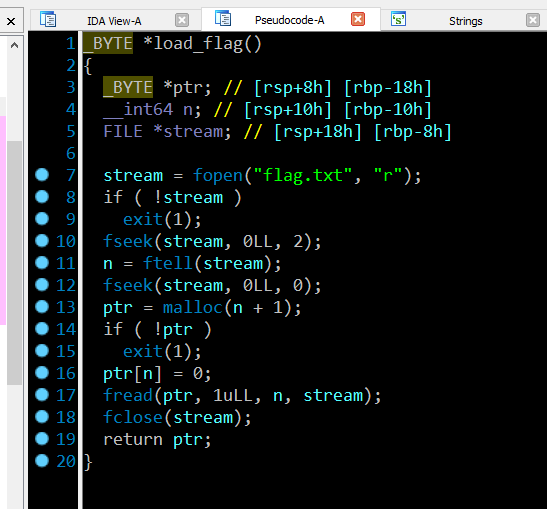
Task: Click the [rbp-18h] comment on line 3
Action: [x=388, y=87]
